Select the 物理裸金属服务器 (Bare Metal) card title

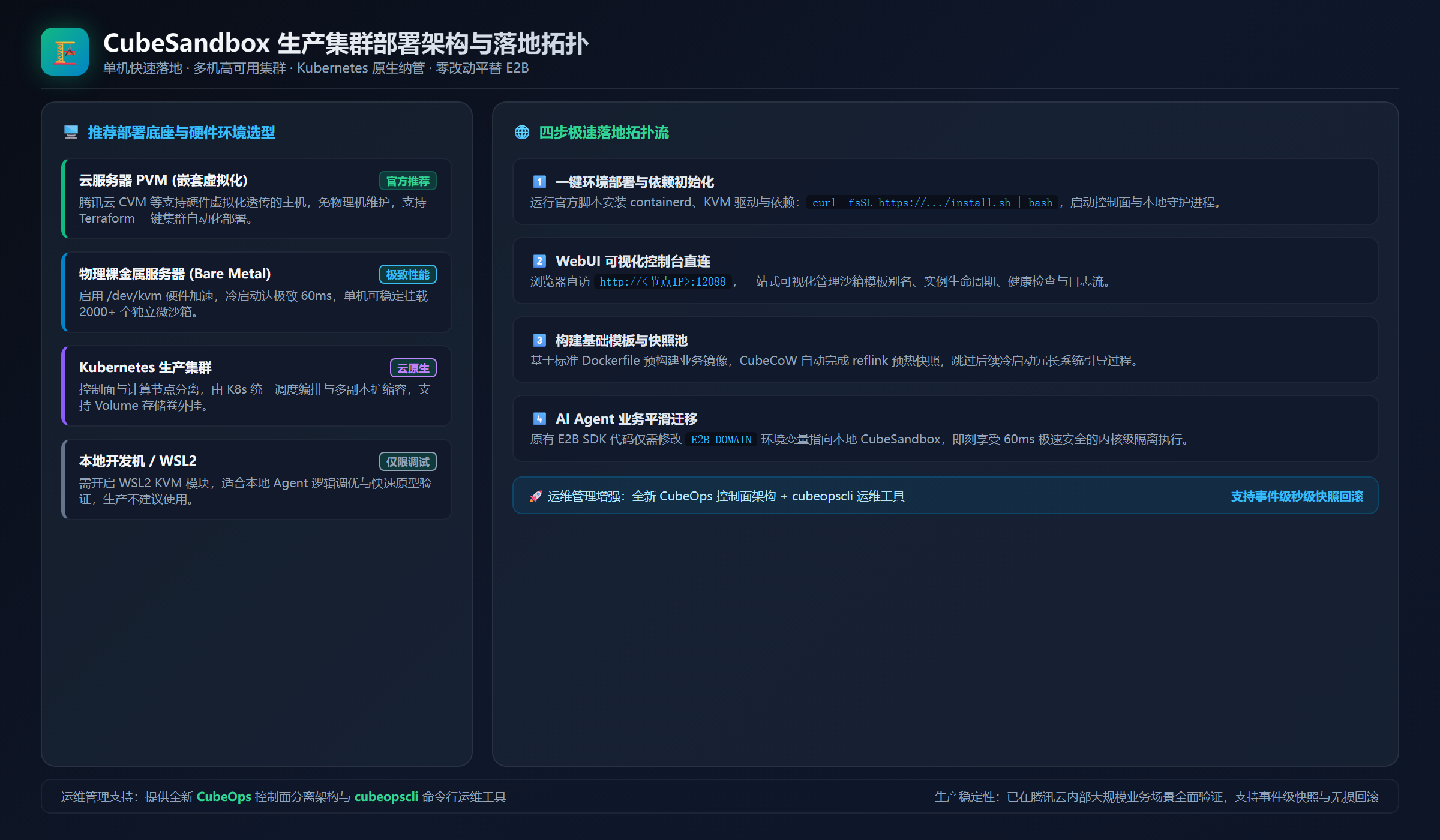pyautogui.click(x=175, y=274)
